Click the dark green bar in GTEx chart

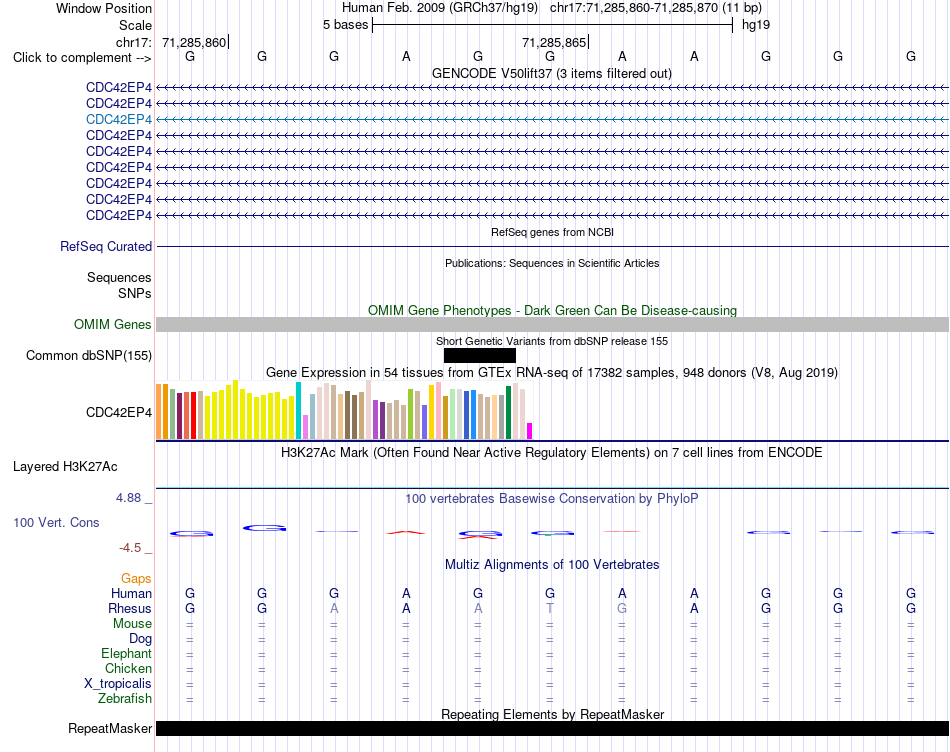coord(508,413)
